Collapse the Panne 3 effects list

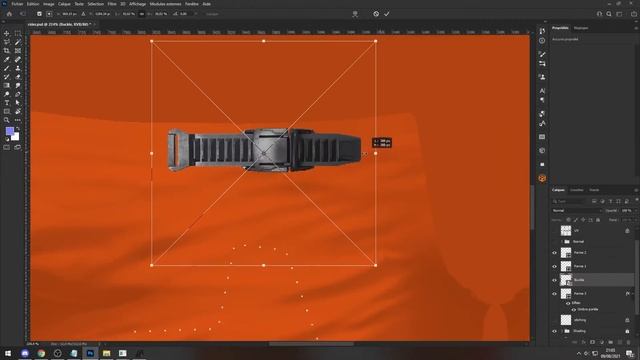[633, 293]
